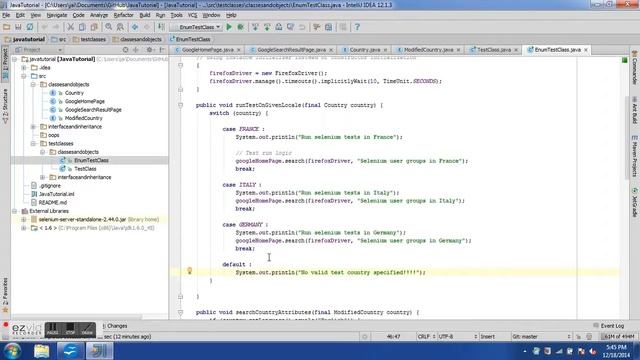The width and height of the screenshot is (640, 360).
Task: Toggle Insert mode indicator in status bar
Action: (487, 337)
